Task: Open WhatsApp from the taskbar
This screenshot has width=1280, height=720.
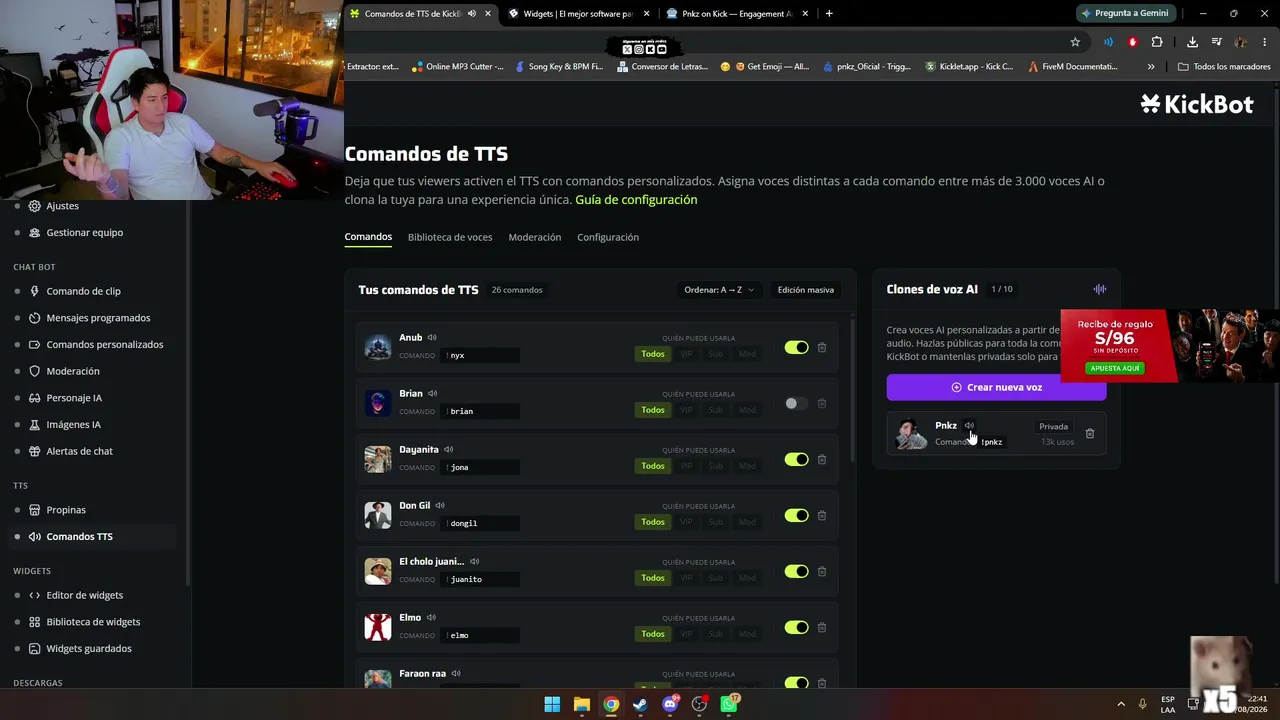Action: [x=729, y=704]
